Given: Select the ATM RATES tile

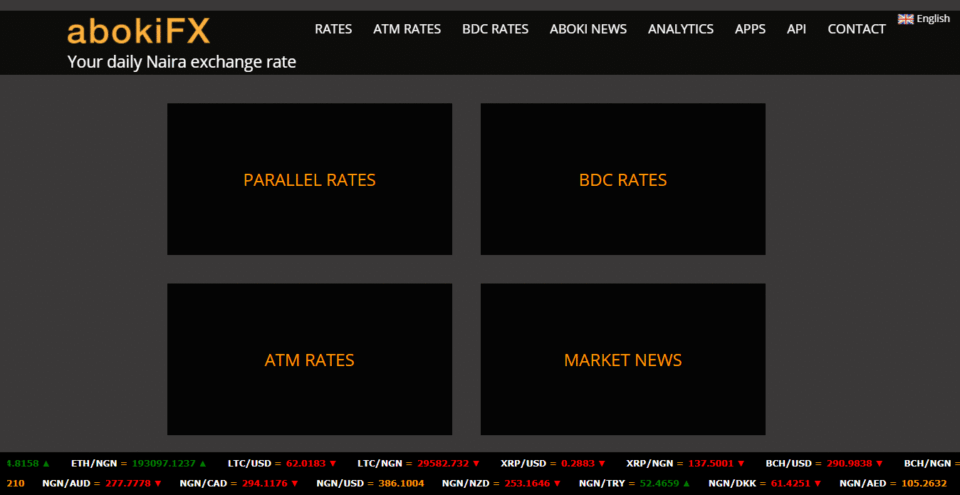Looking at the screenshot, I should point(309,360).
